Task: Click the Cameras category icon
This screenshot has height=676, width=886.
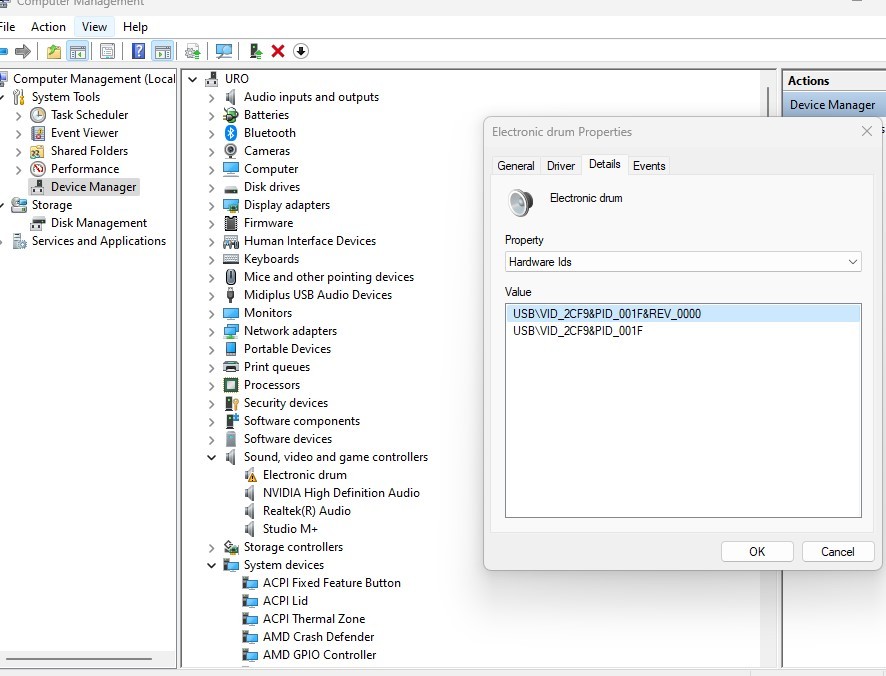Action: tap(231, 151)
